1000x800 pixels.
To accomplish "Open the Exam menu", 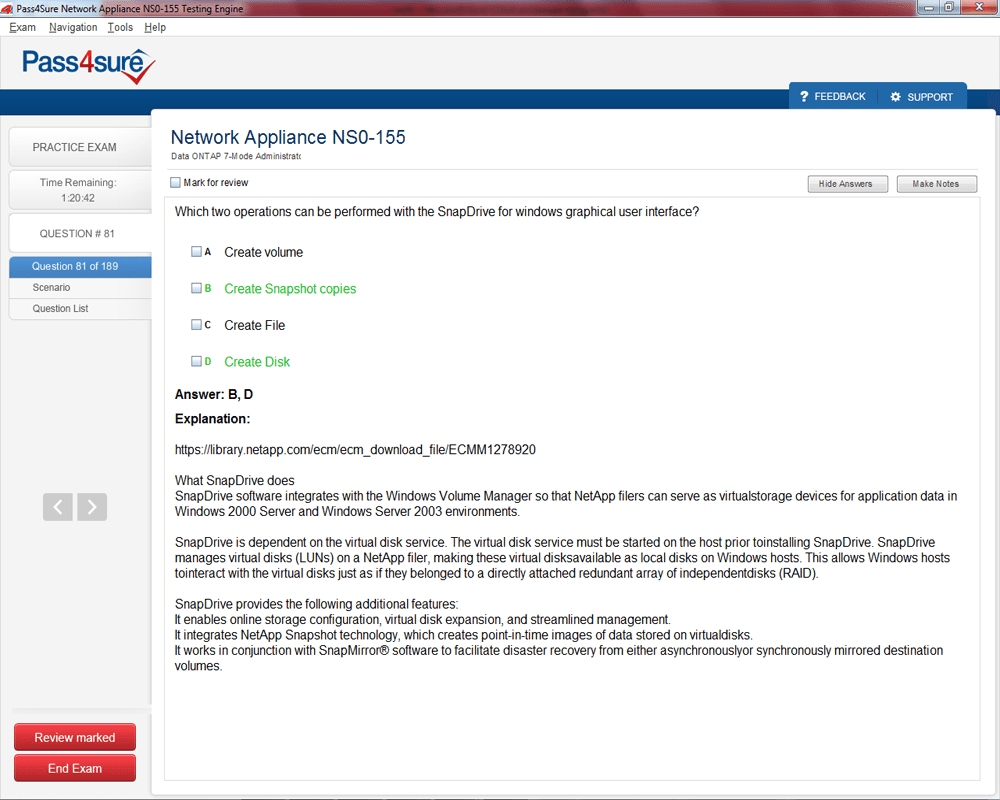I will pos(22,28).
